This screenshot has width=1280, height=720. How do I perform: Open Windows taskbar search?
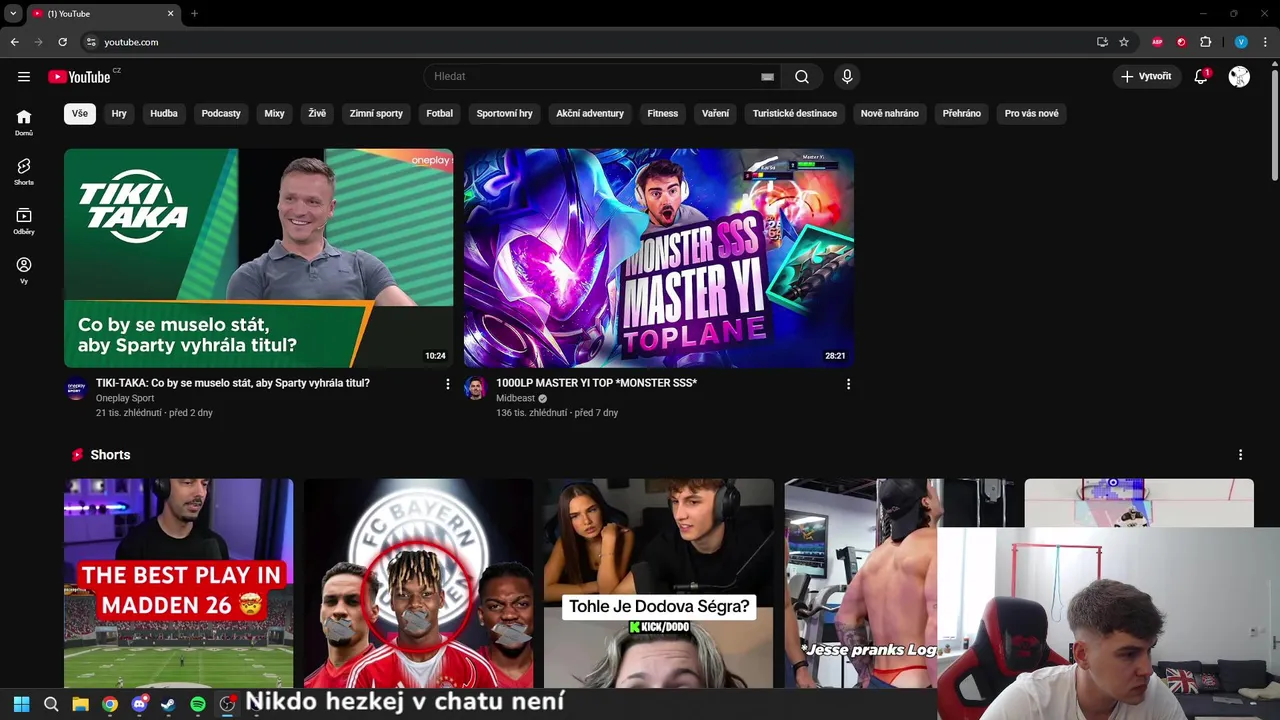click(51, 704)
